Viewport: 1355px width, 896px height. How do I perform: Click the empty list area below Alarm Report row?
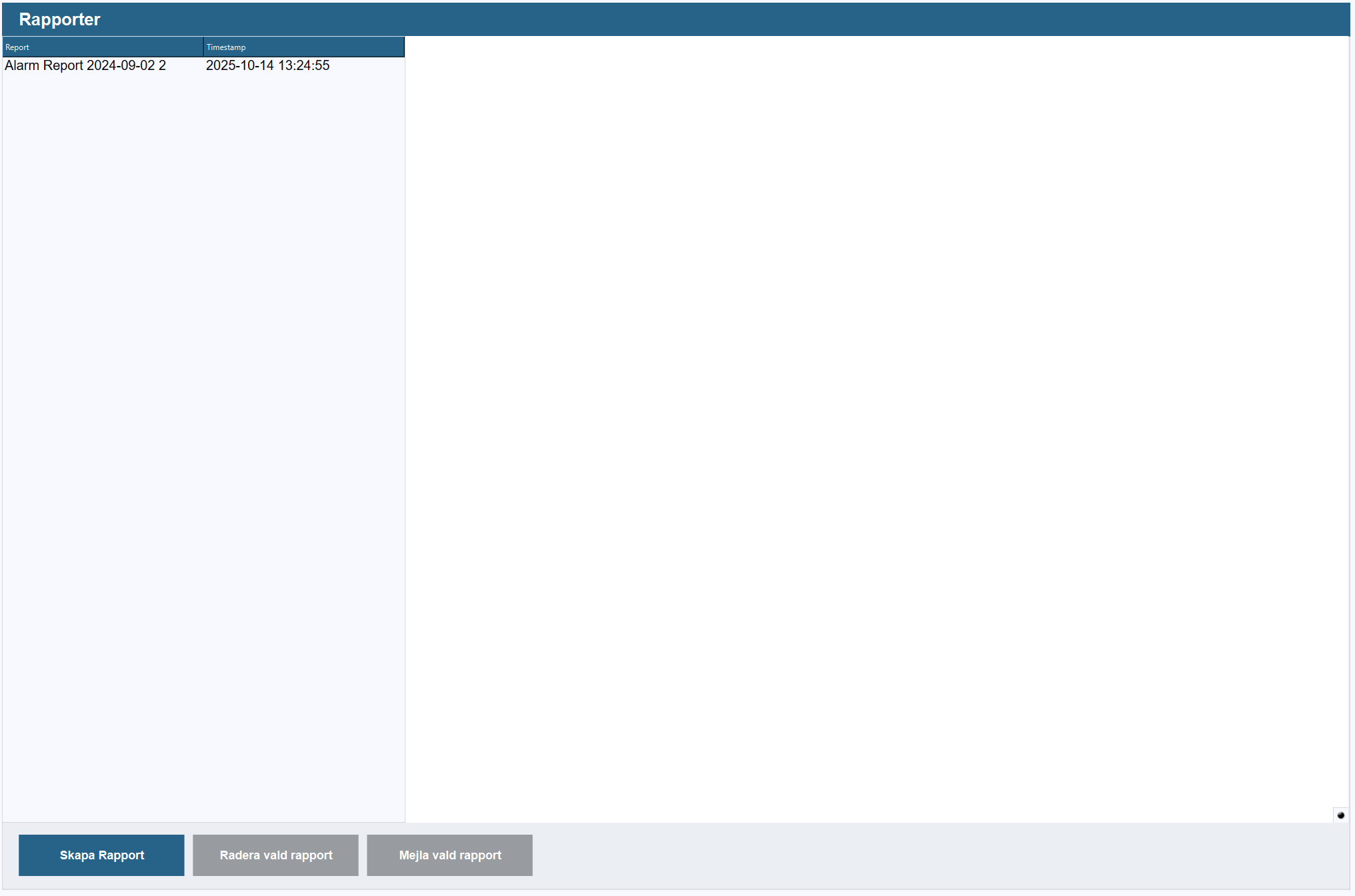200,433
